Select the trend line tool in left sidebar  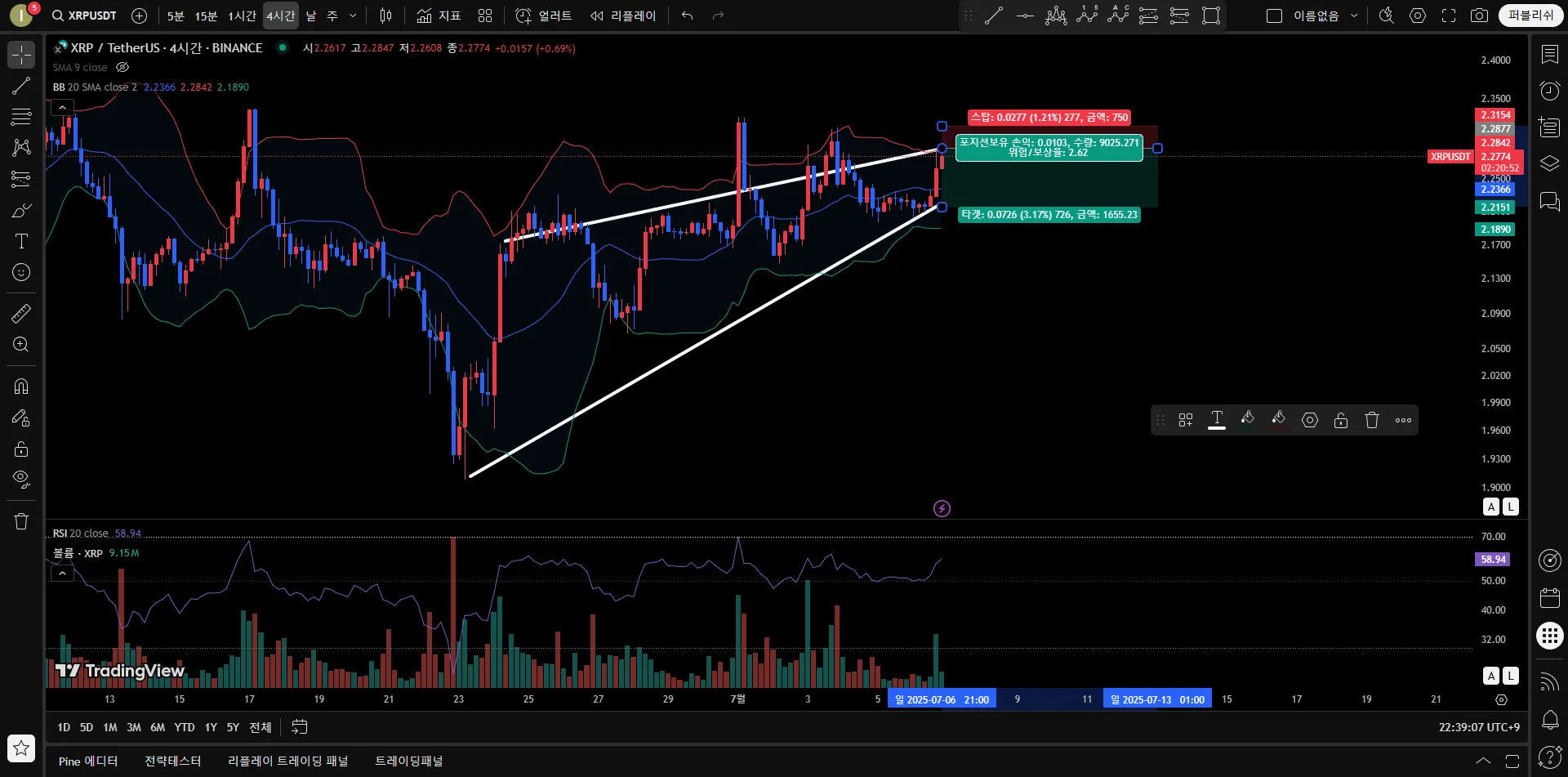tap(21, 86)
